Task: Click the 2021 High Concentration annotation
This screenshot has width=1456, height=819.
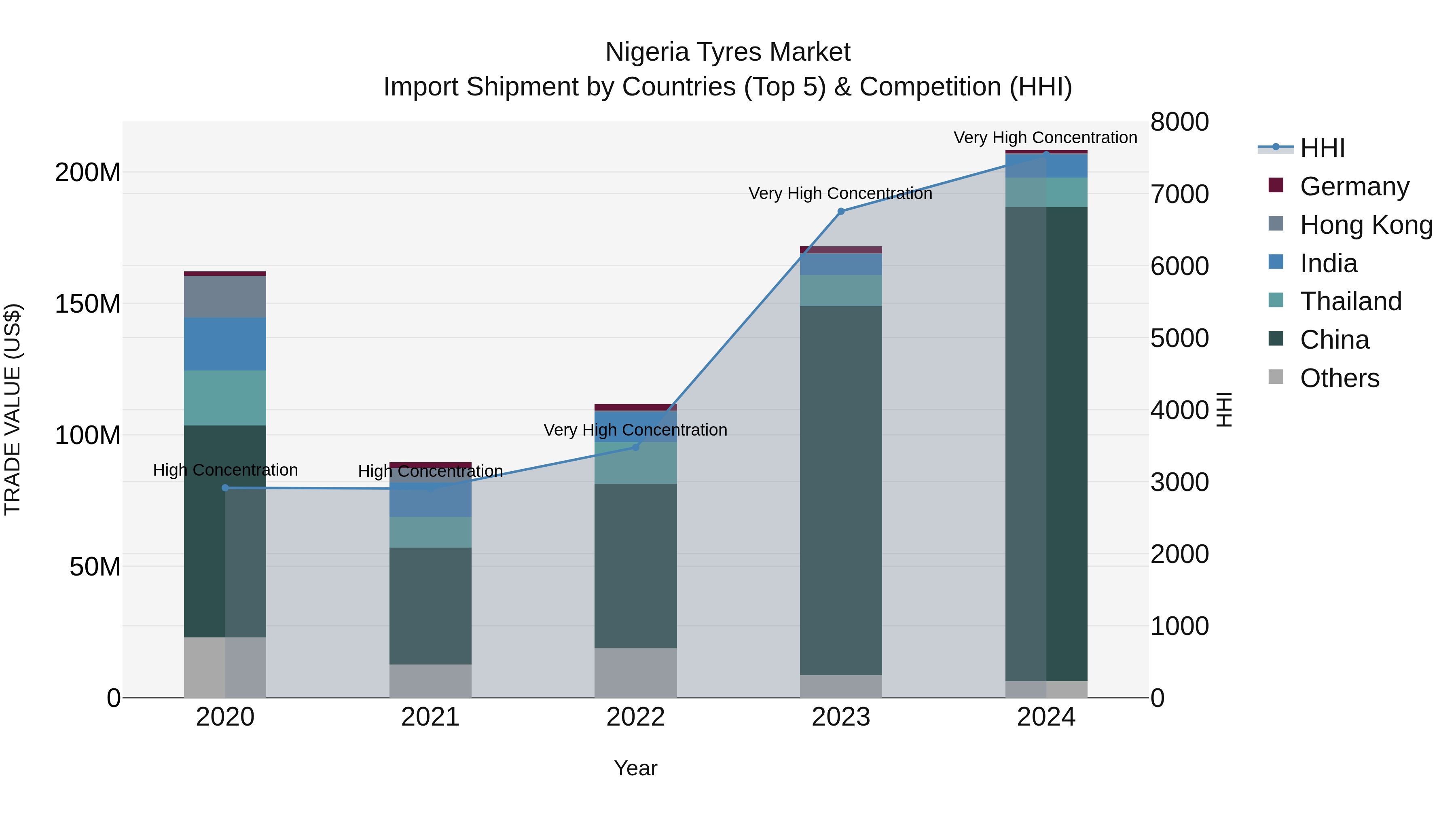Action: coord(430,471)
